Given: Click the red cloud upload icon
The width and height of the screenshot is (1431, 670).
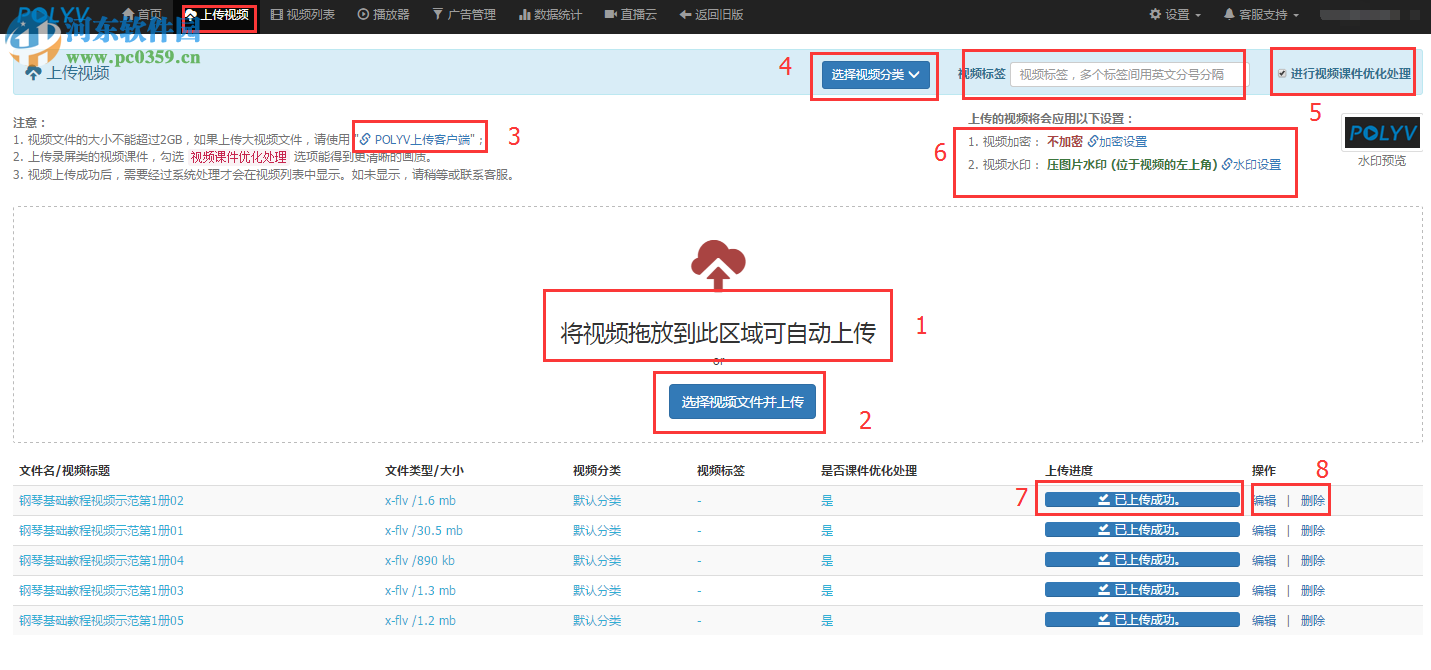Looking at the screenshot, I should (717, 262).
